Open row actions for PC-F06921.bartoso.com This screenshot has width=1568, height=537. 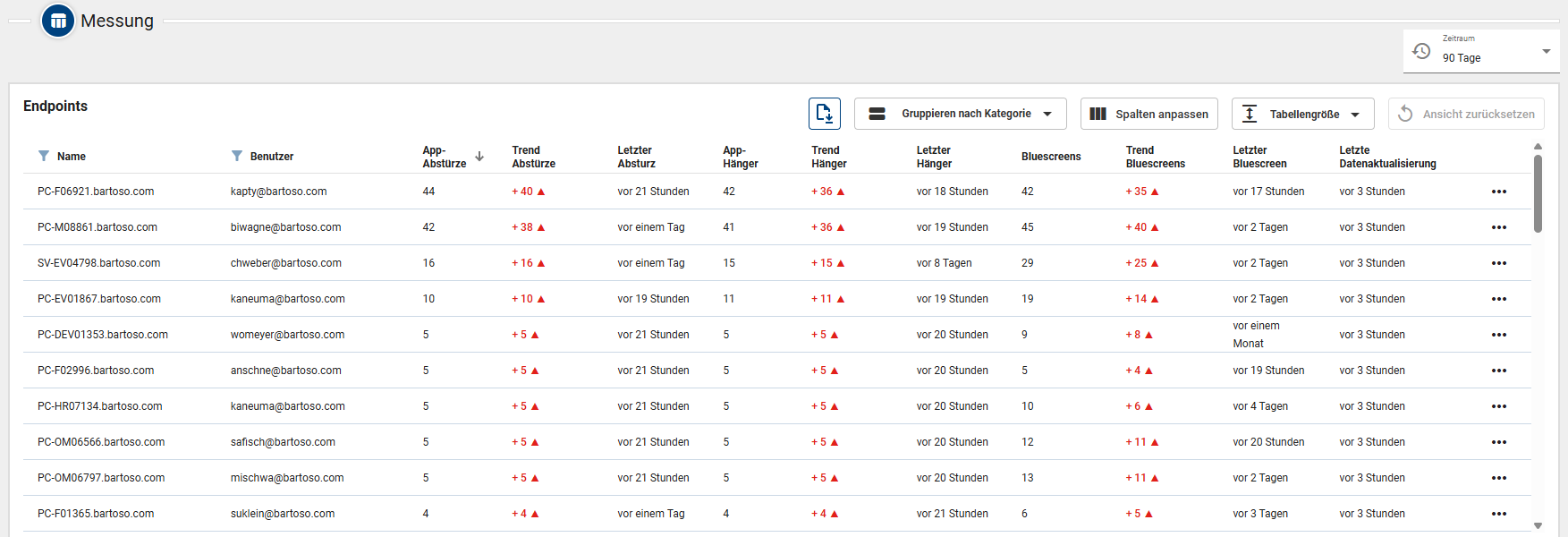pos(1498,192)
